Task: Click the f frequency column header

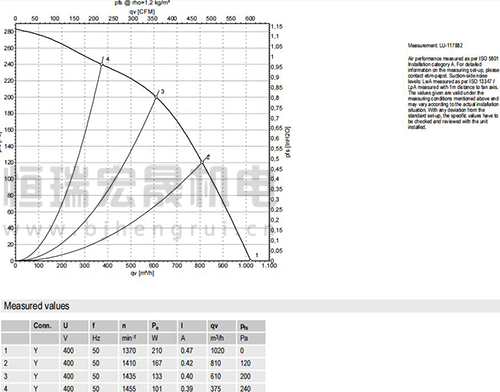Action: pos(94,326)
